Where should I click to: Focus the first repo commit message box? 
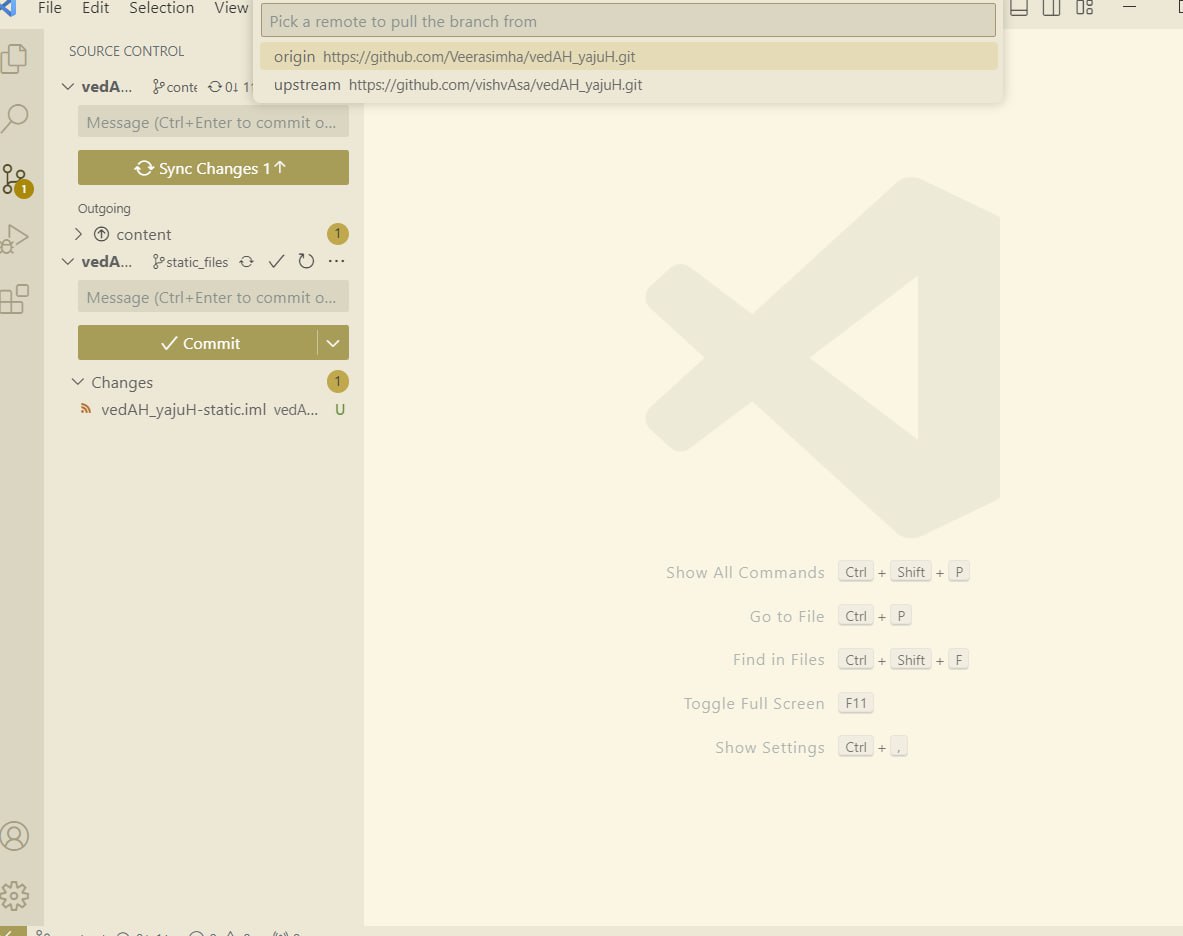(x=214, y=122)
